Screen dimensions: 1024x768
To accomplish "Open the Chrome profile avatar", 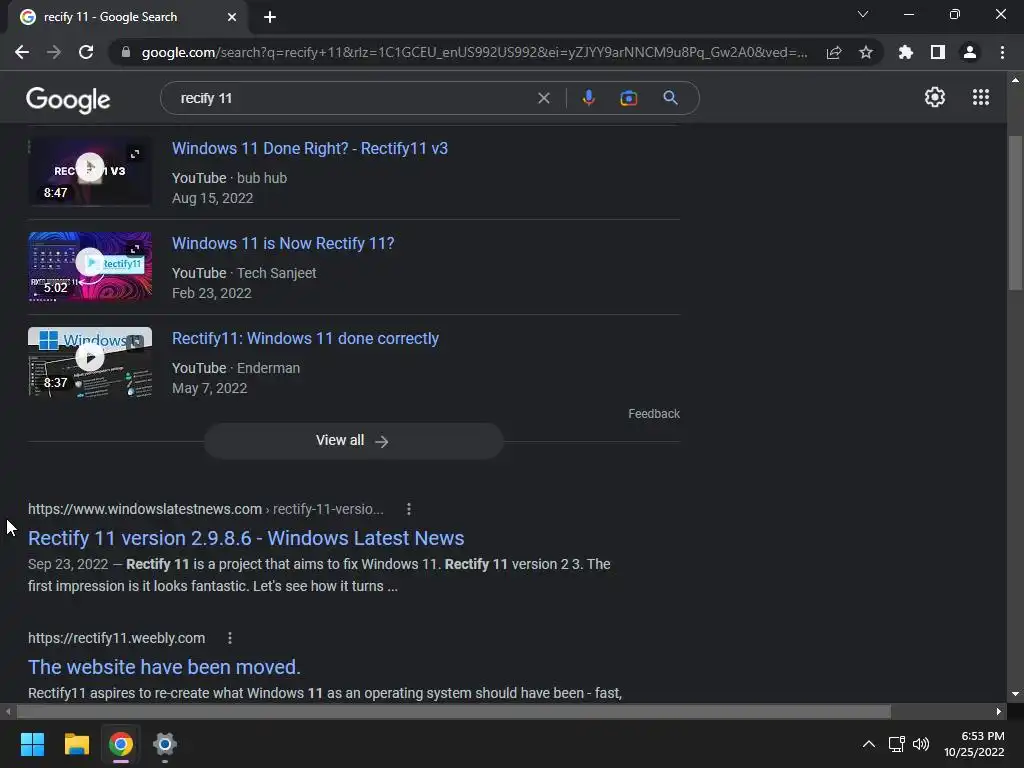I will pos(970,52).
